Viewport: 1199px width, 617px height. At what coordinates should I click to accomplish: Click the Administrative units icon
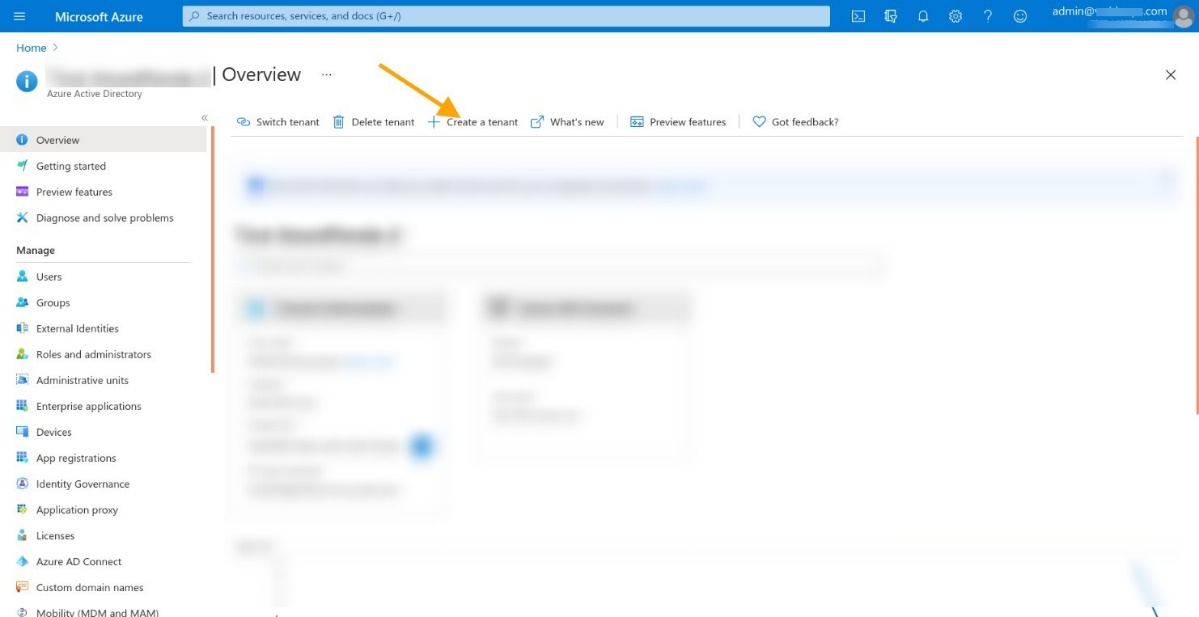tap(22, 380)
